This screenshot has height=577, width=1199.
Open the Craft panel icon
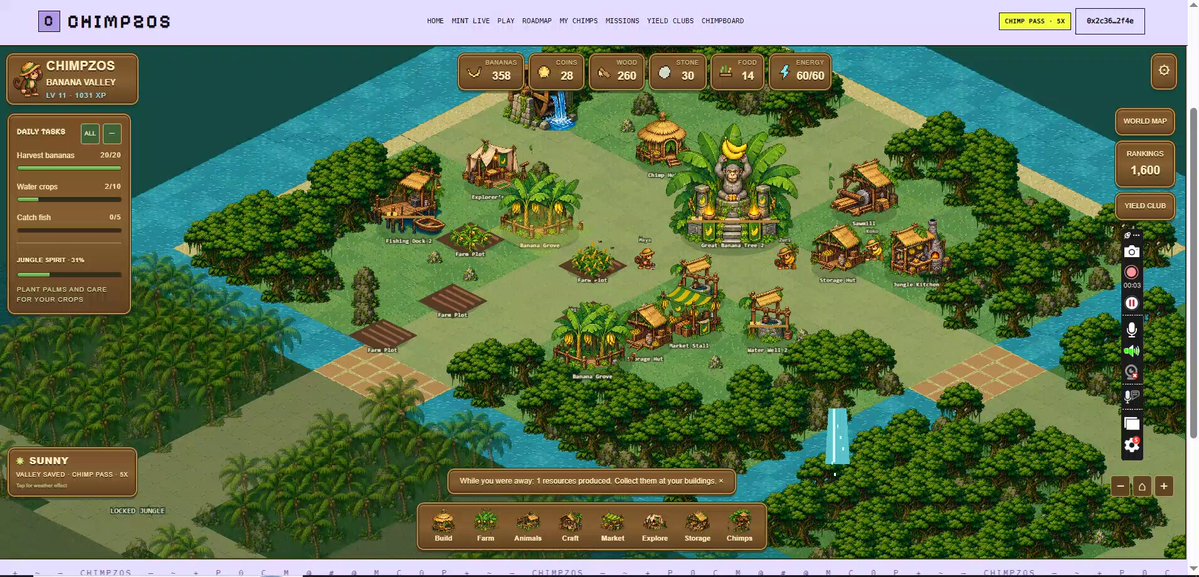570,526
